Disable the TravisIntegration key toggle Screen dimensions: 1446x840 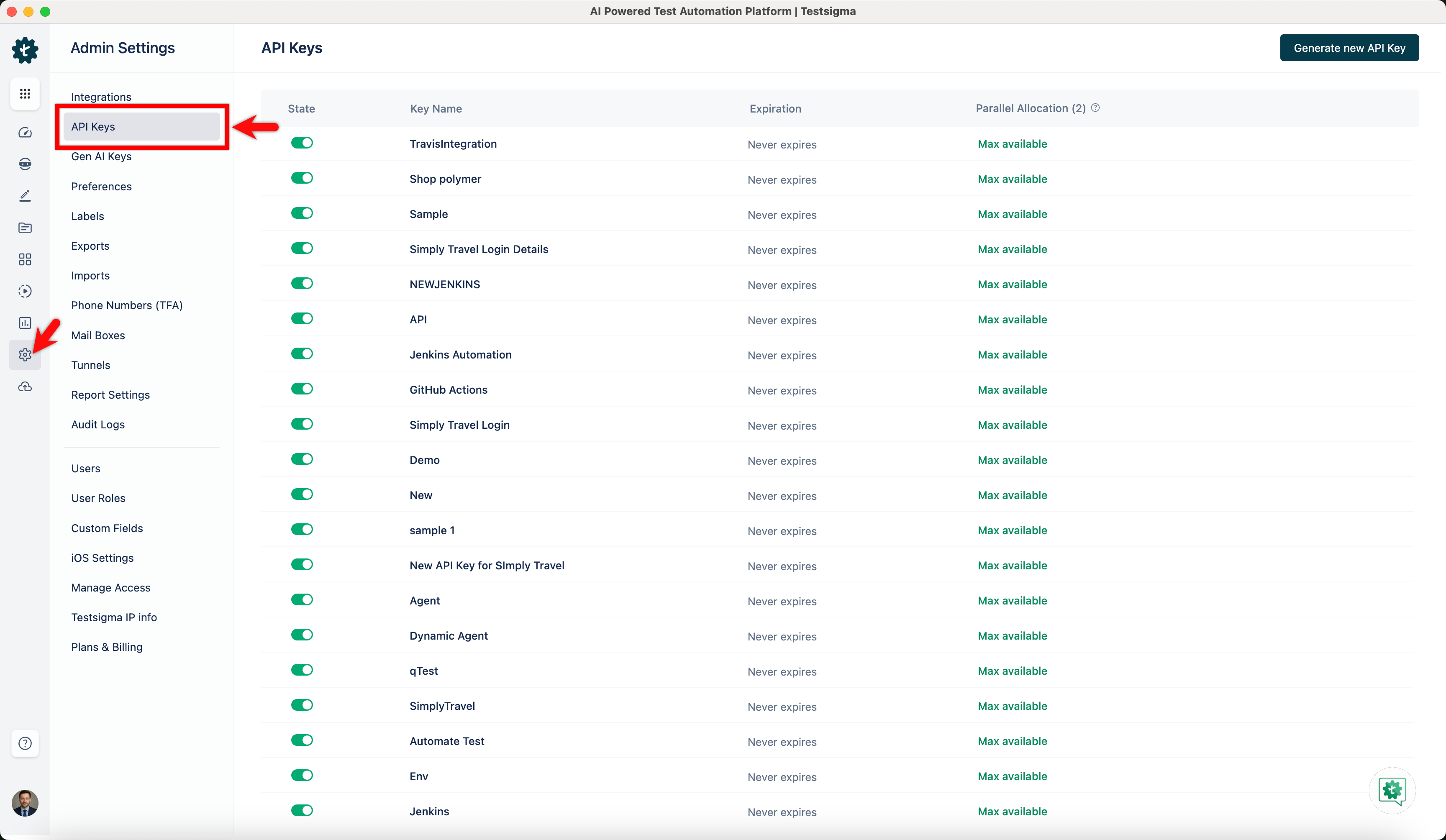click(302, 143)
